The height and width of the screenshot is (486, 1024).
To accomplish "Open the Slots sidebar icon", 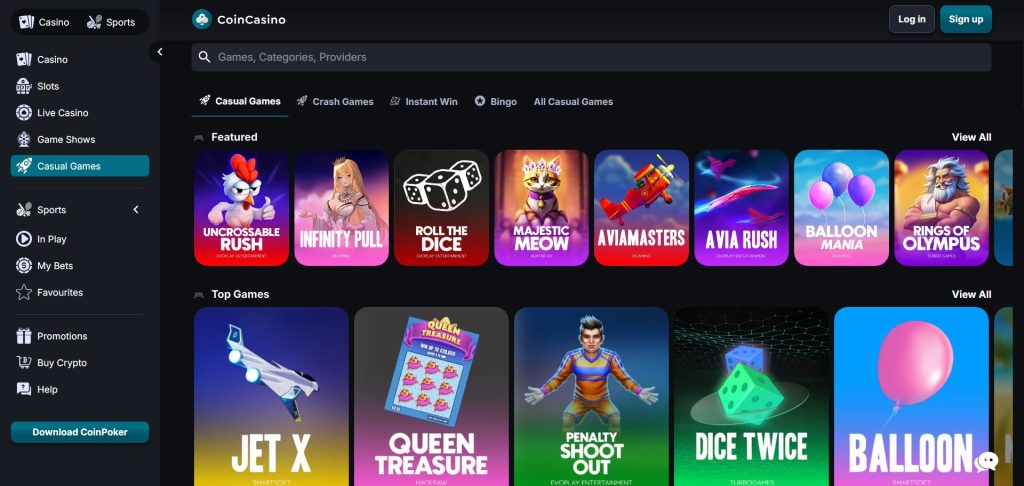I will [x=24, y=86].
